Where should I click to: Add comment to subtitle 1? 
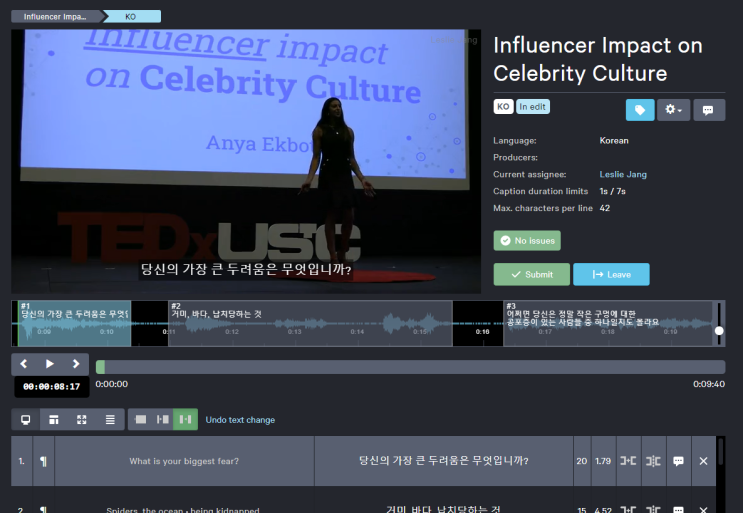679,461
